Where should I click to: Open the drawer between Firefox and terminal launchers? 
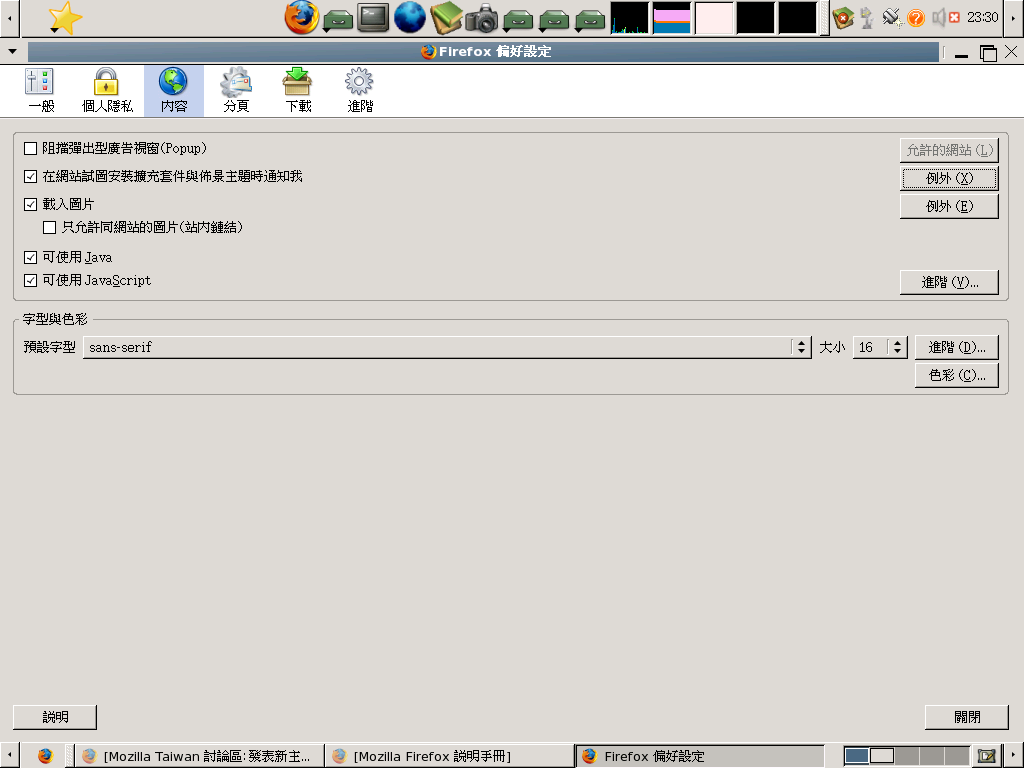(x=338, y=19)
